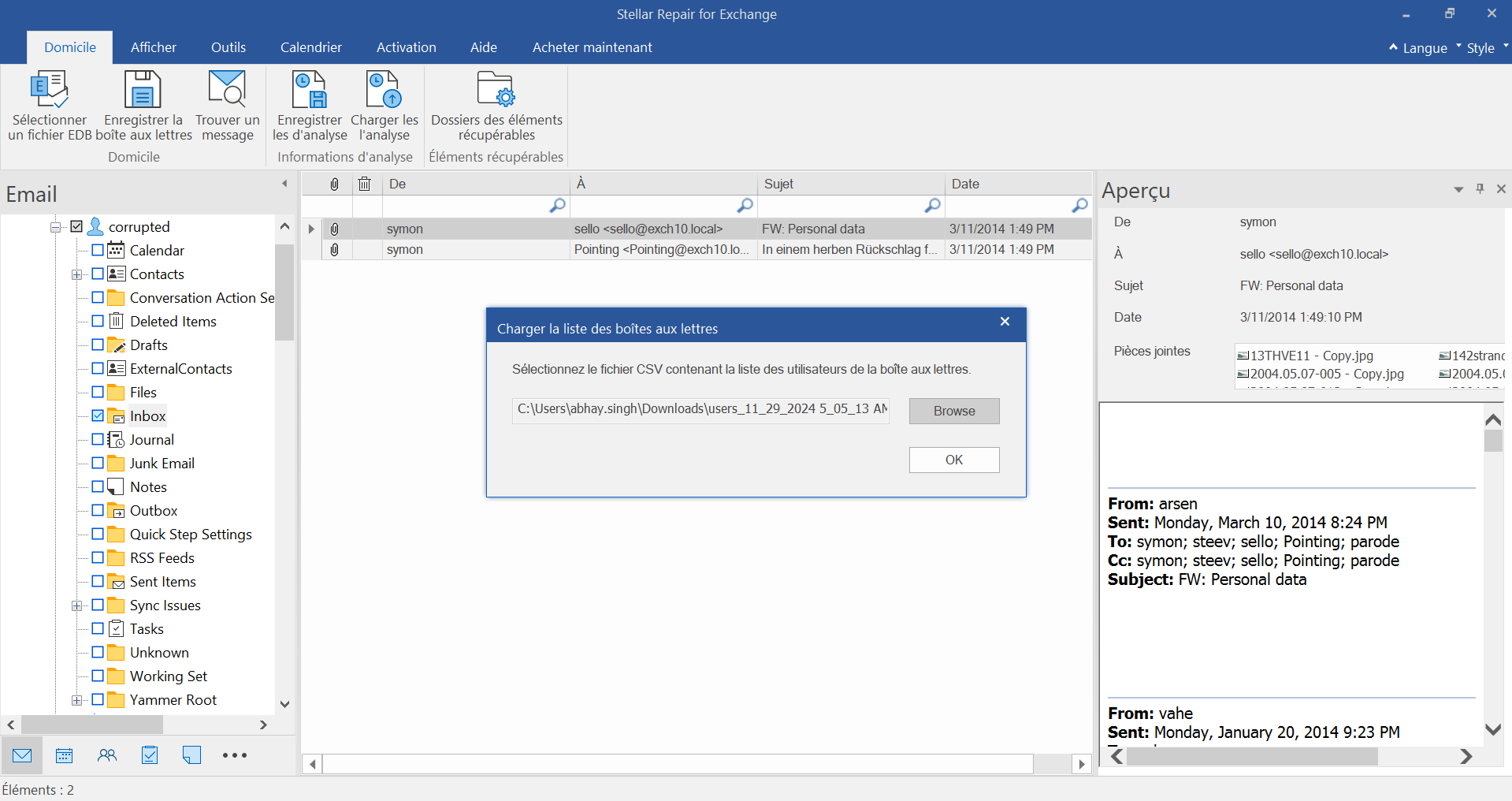Sort by Sujet column header
Viewport: 1512px width, 801px height.
pyautogui.click(x=851, y=184)
